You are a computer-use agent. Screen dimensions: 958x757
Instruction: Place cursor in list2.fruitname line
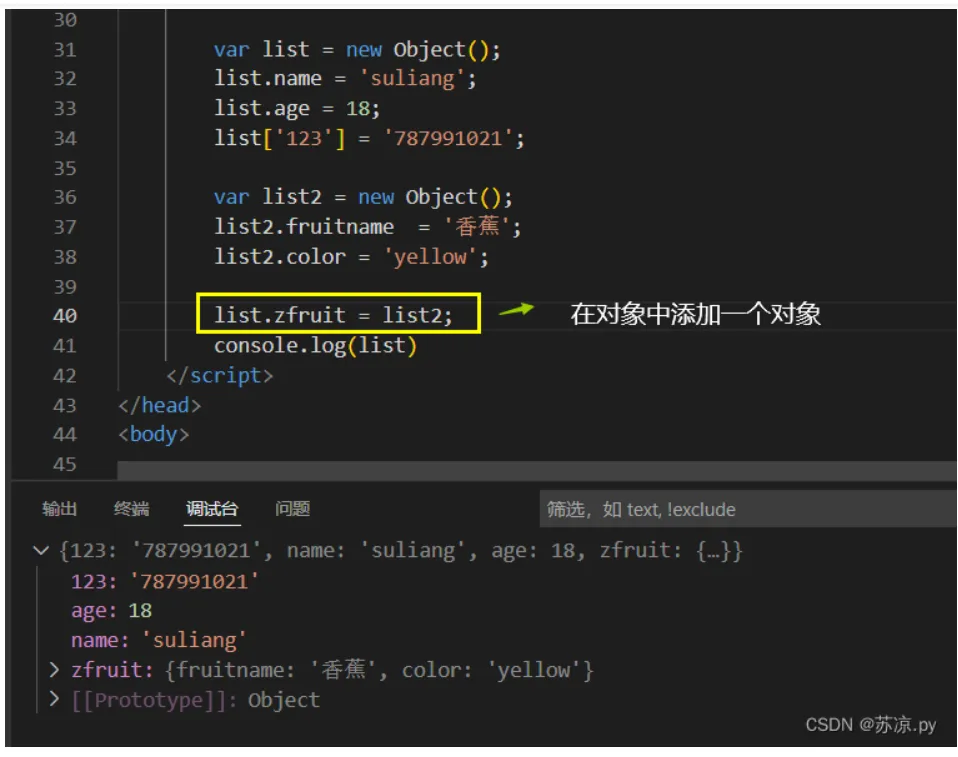click(x=368, y=227)
